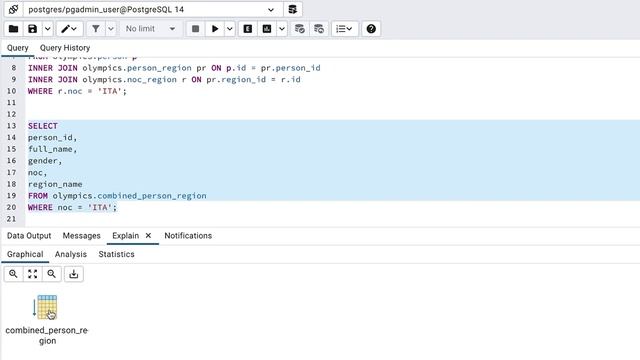Click the connection status icon
The image size is (640, 360).
click(13, 9)
